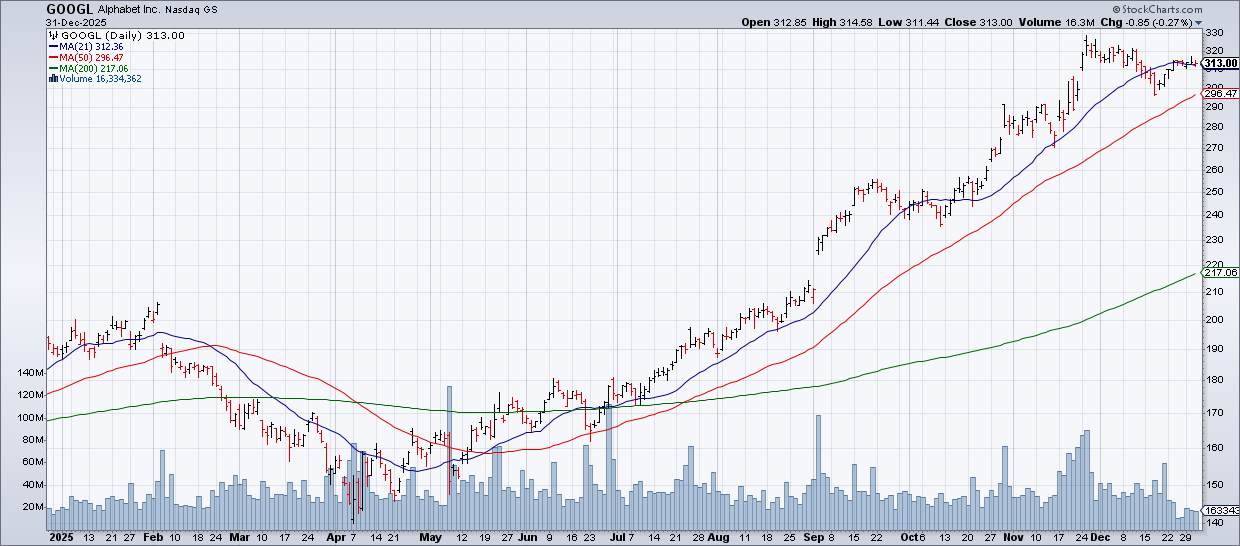This screenshot has height=546, width=1240.
Task: Open the dropdown arrow next to Chg value
Action: click(x=1199, y=22)
